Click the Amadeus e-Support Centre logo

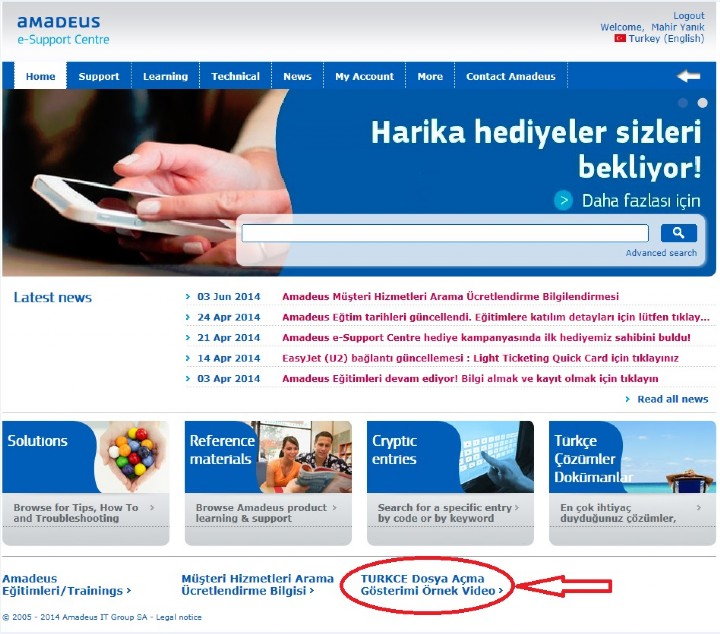click(x=63, y=30)
